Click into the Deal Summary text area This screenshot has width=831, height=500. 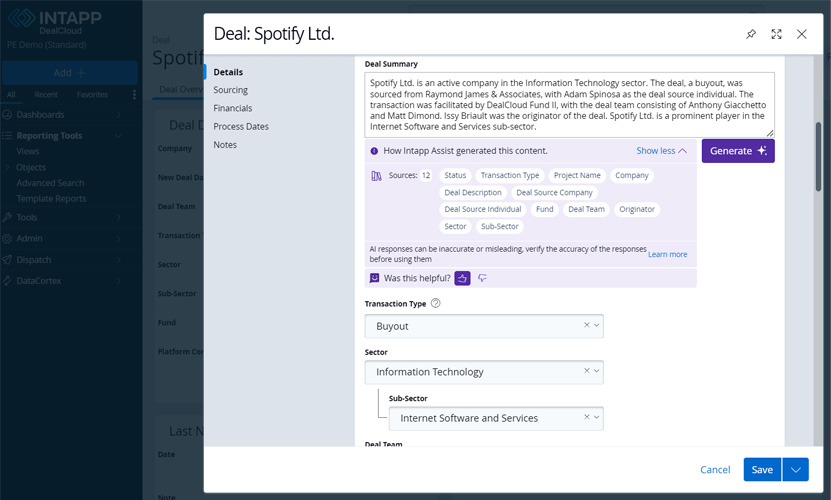click(569, 105)
